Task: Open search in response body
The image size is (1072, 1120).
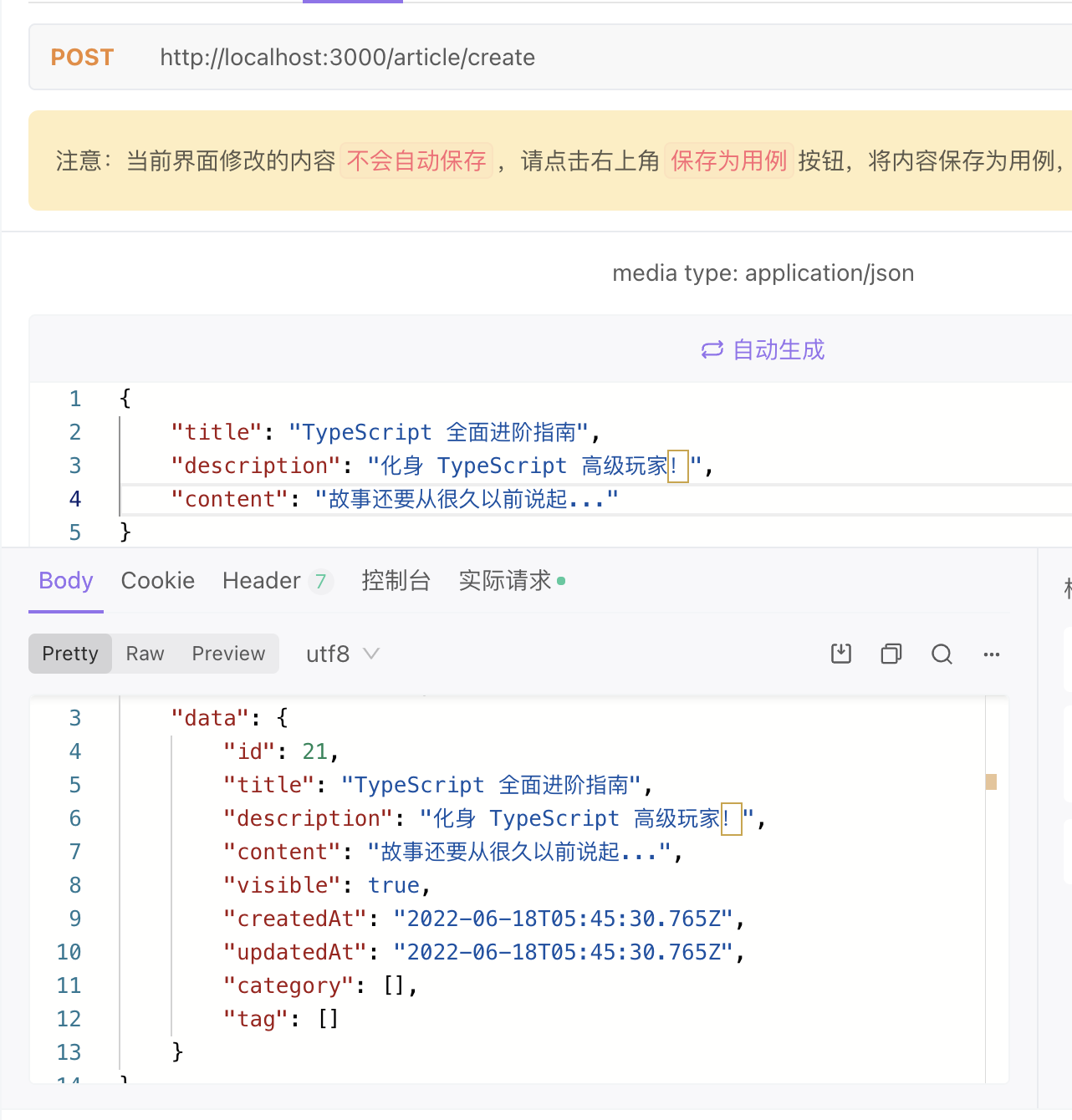Action: (x=942, y=654)
